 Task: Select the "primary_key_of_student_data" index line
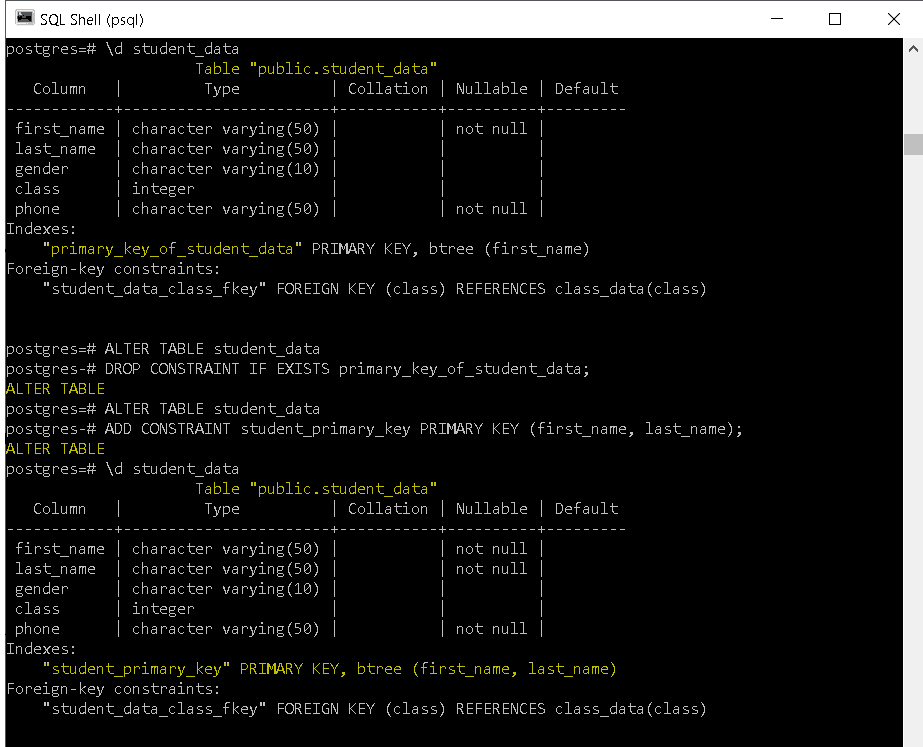pos(316,249)
